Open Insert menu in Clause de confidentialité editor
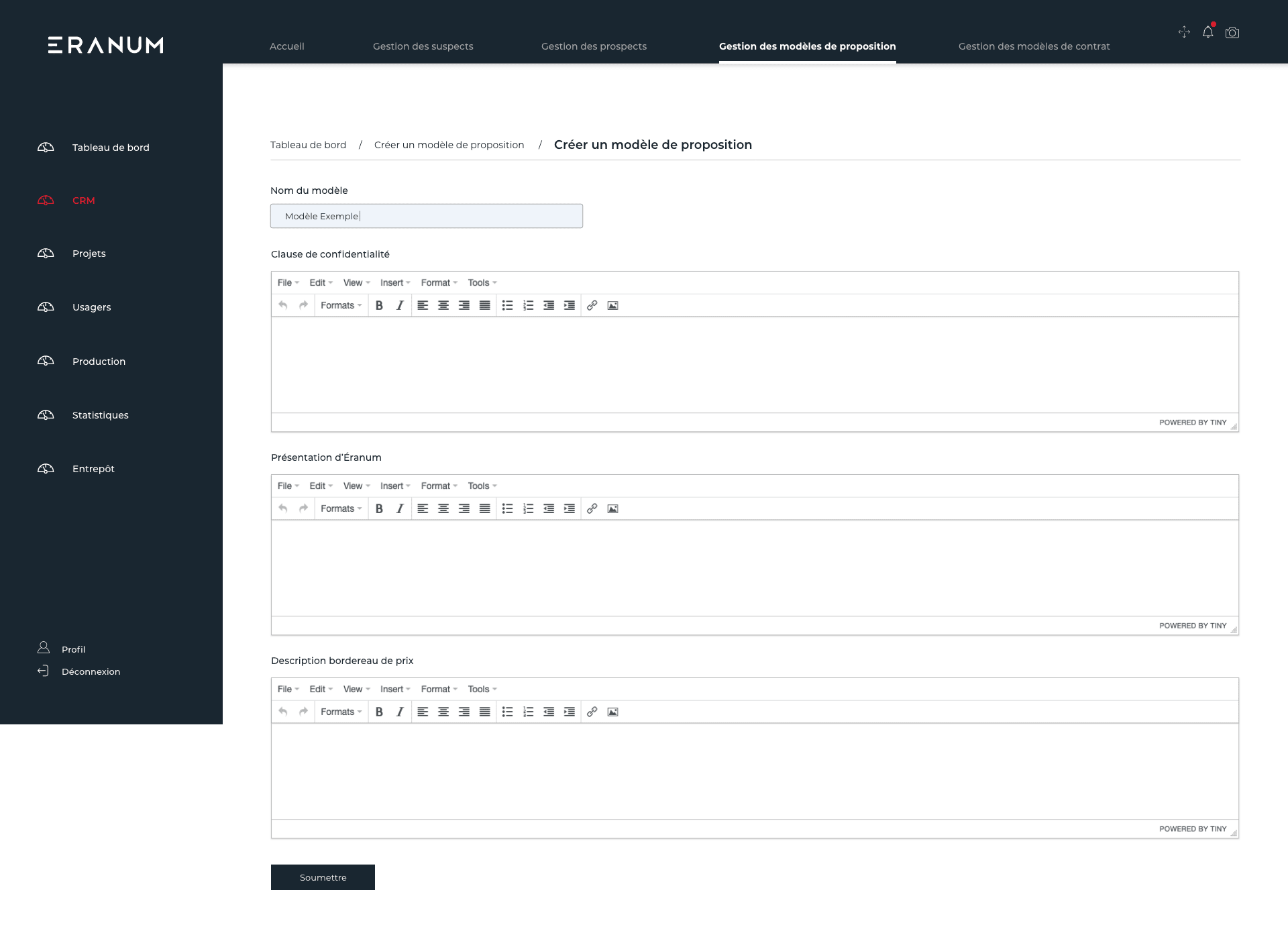Viewport: 1288px width, 939px height. tap(395, 282)
